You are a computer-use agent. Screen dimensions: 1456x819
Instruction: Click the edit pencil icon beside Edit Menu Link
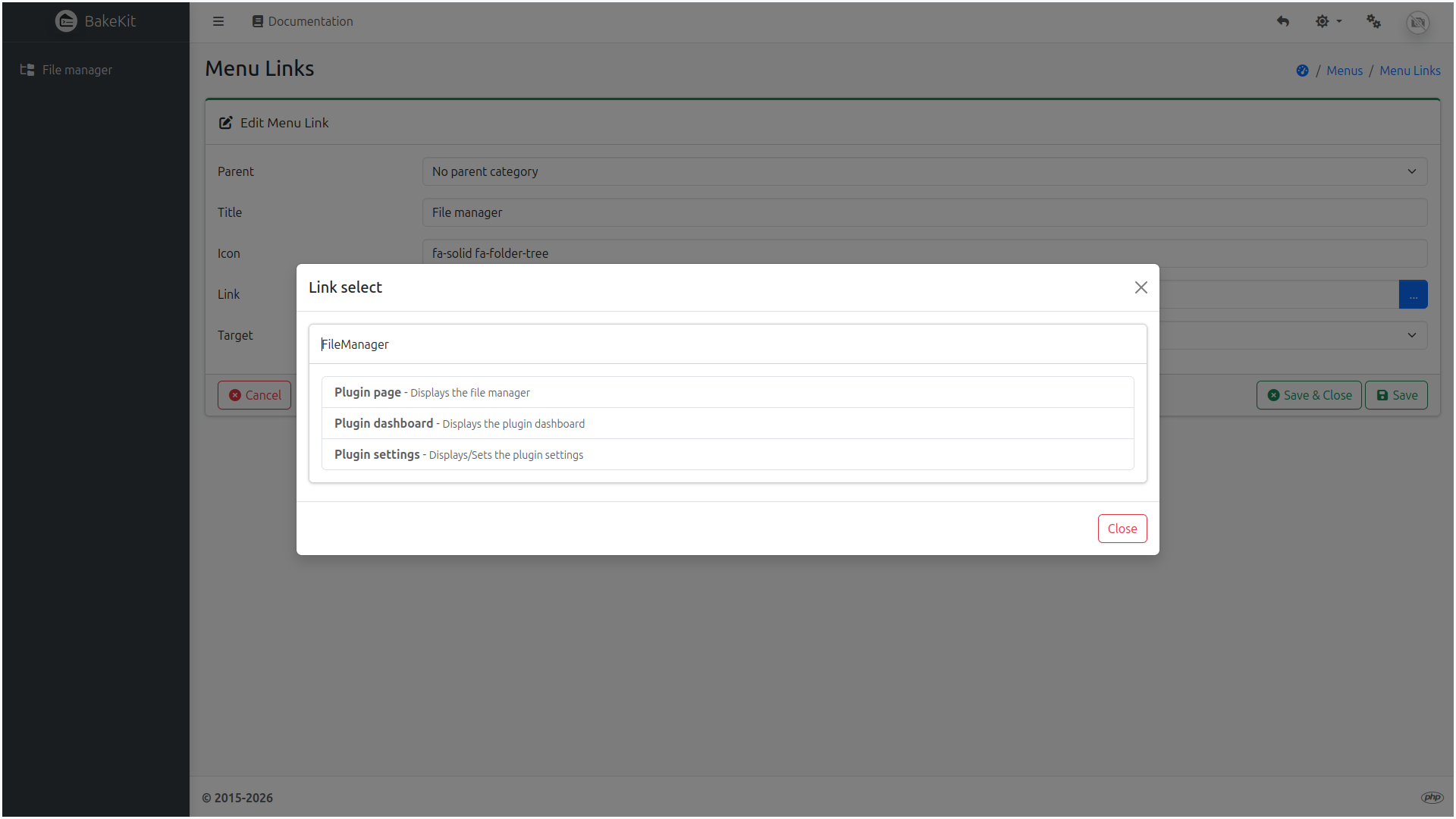coord(226,122)
